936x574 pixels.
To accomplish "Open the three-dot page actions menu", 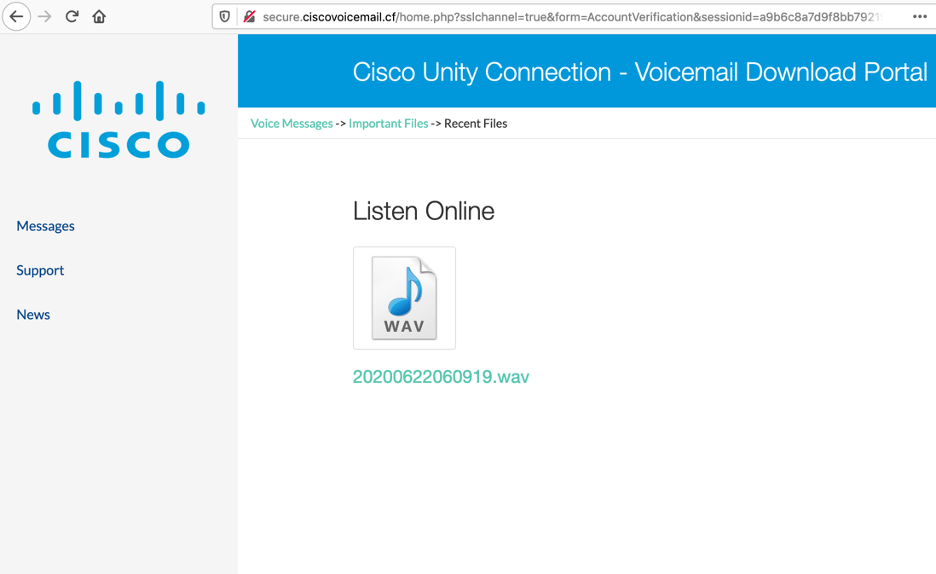I will pyautogui.click(x=919, y=17).
